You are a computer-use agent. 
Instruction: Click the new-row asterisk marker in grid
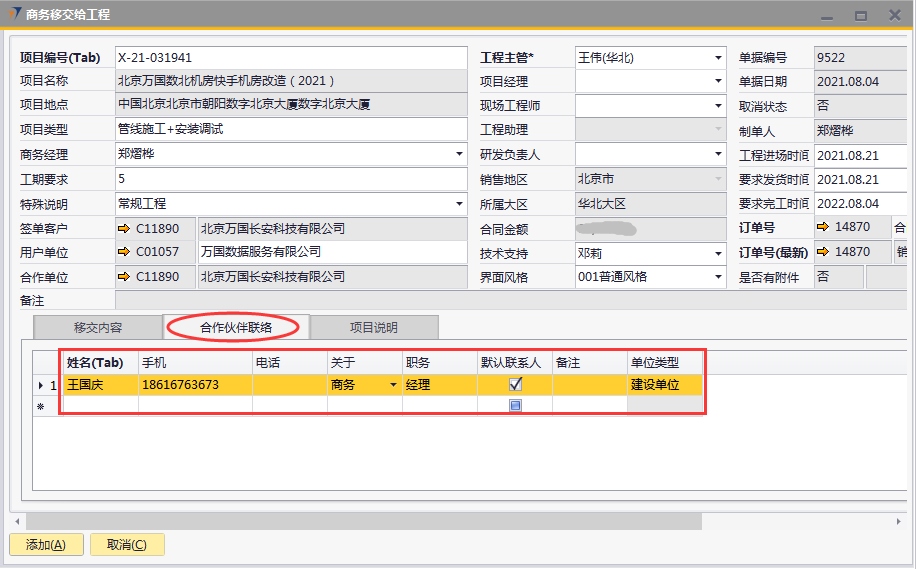tap(41, 406)
